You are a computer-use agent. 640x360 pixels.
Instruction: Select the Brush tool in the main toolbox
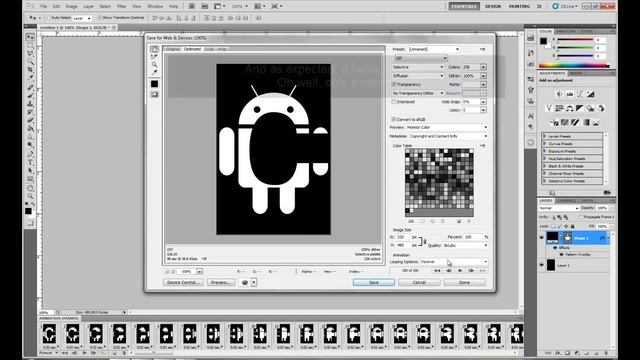30,95
